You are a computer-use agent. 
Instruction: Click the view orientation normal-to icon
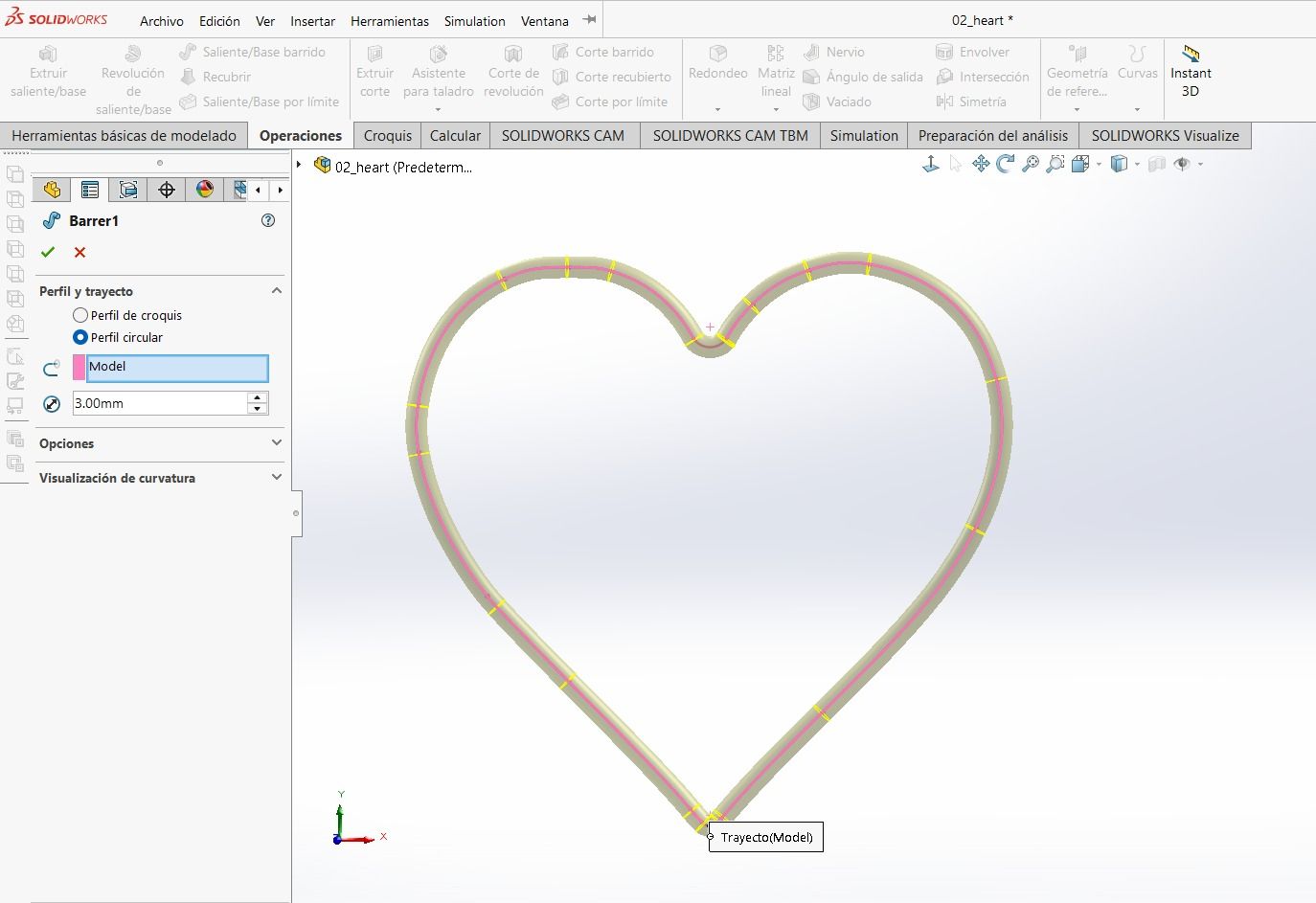(930, 165)
